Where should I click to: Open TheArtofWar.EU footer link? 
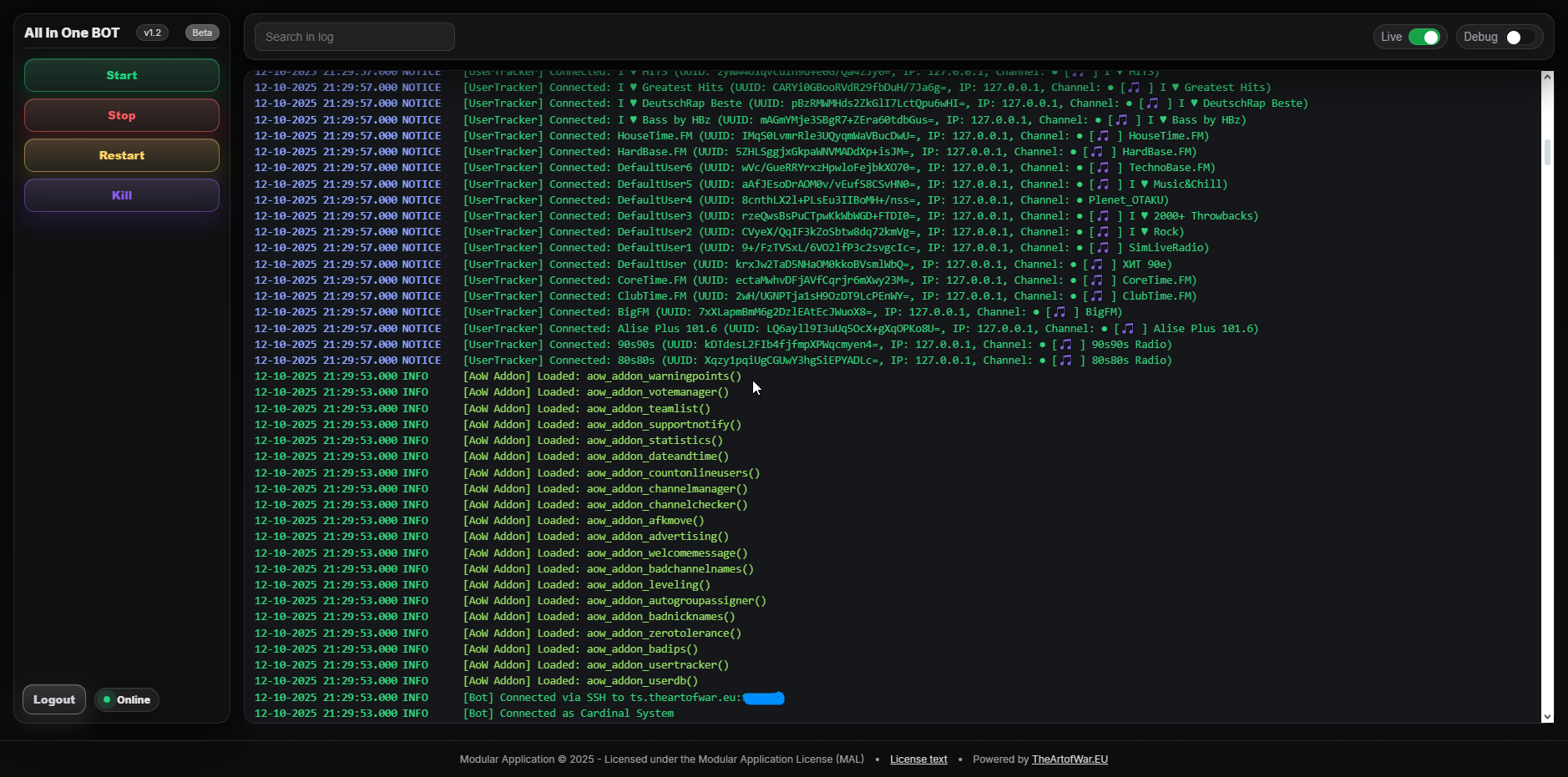(x=1070, y=759)
